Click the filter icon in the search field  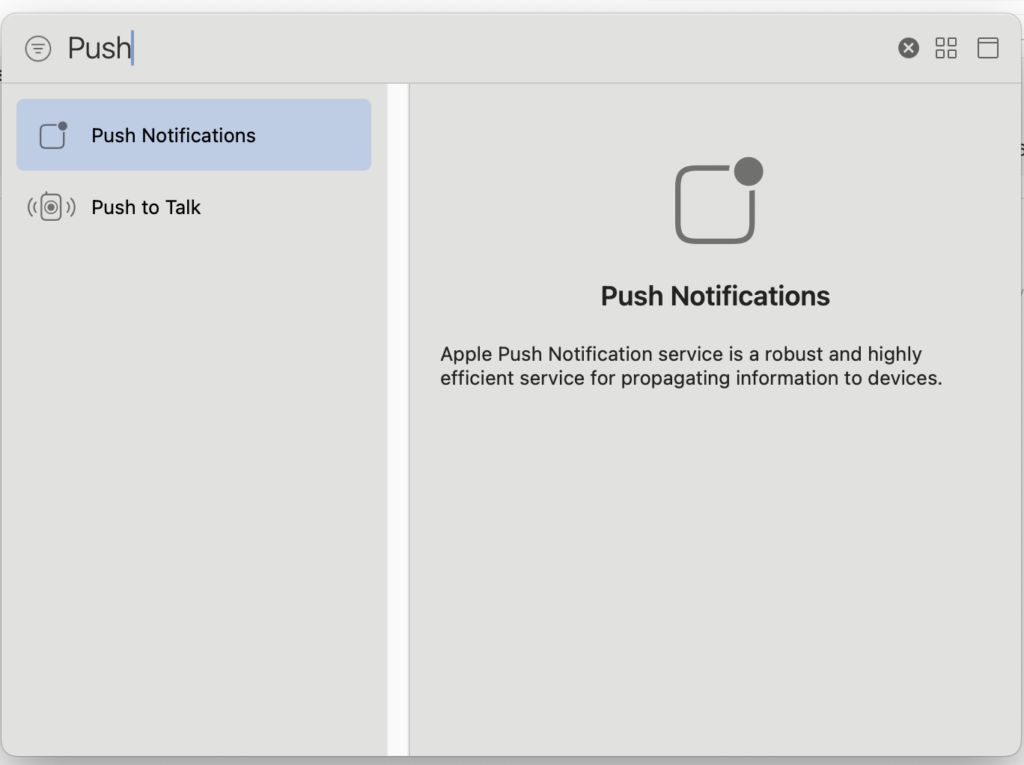[38, 47]
